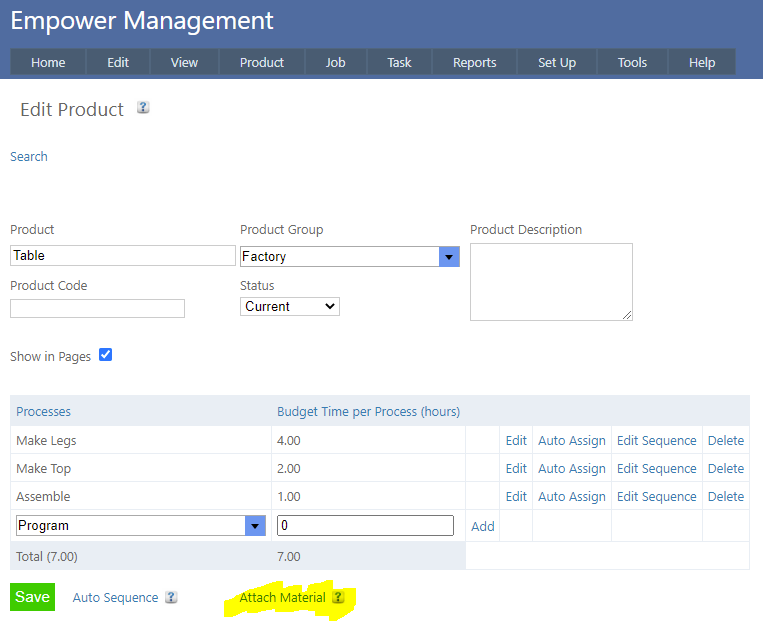Screen dimensions: 763x638
Task: Open the Tools menu
Action: pyautogui.click(x=632, y=62)
